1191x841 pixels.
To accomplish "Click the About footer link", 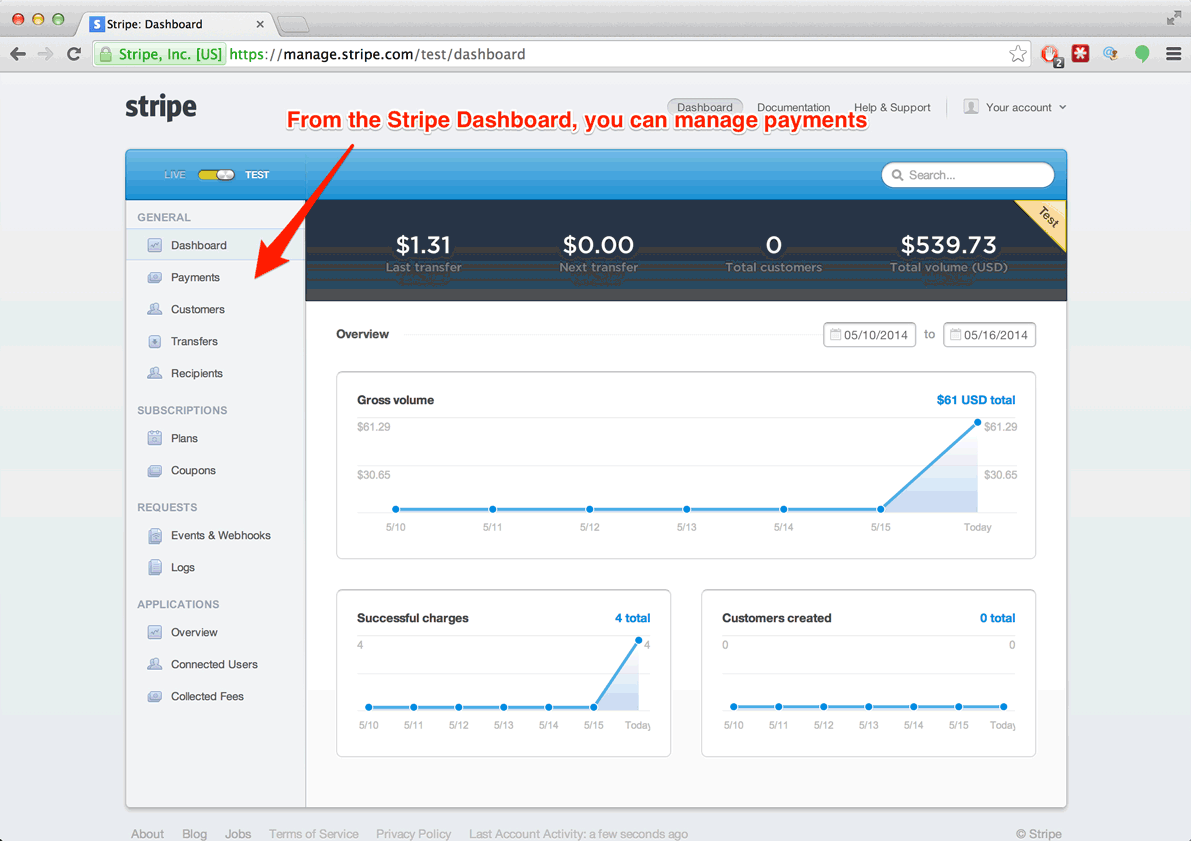I will [x=147, y=833].
